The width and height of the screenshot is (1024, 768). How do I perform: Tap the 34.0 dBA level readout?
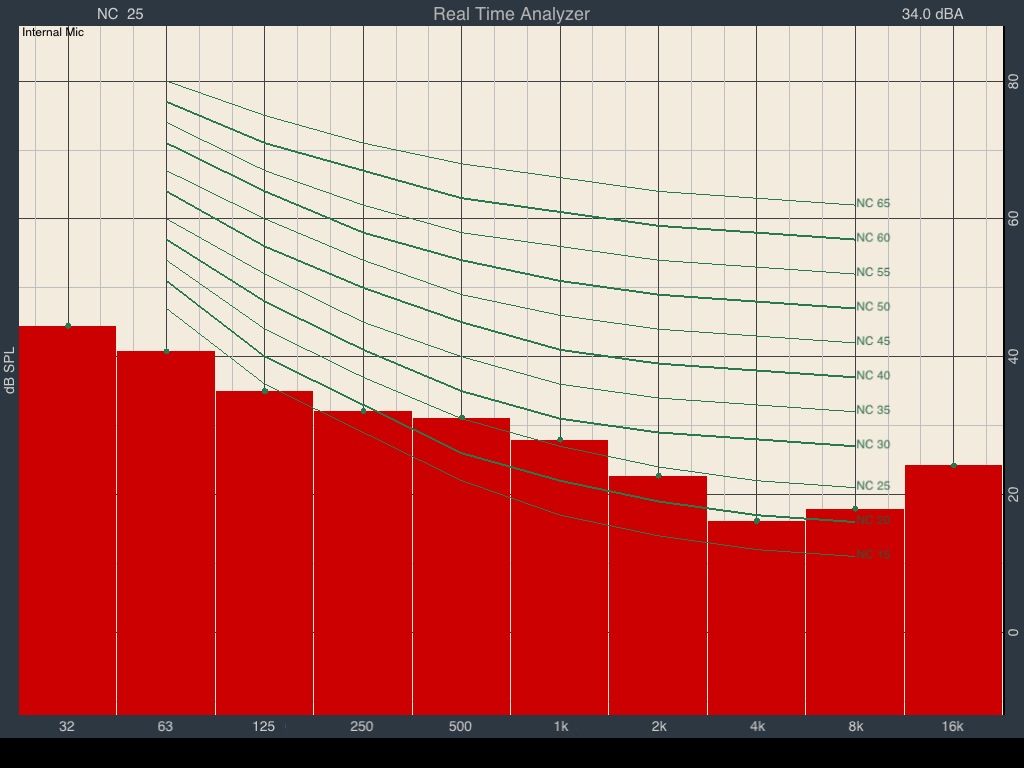(932, 14)
